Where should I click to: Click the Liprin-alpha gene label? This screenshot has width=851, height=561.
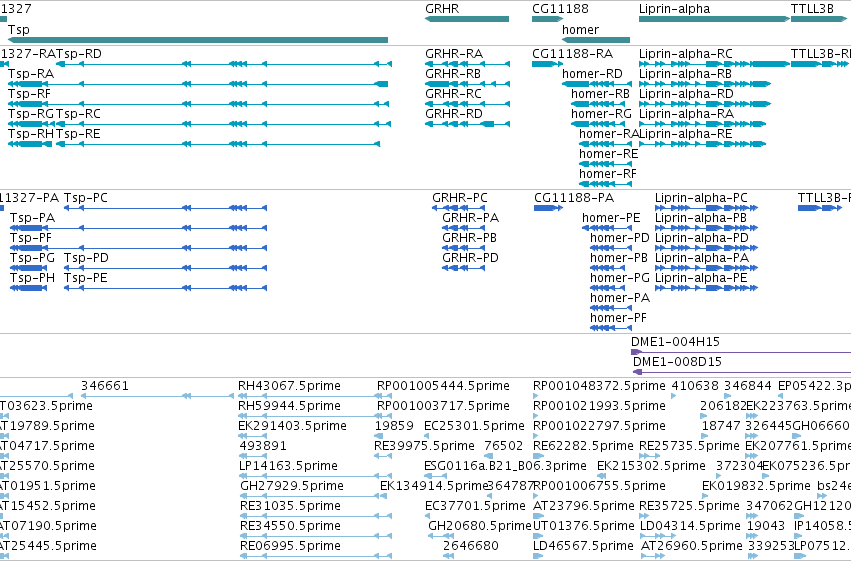pyautogui.click(x=674, y=9)
